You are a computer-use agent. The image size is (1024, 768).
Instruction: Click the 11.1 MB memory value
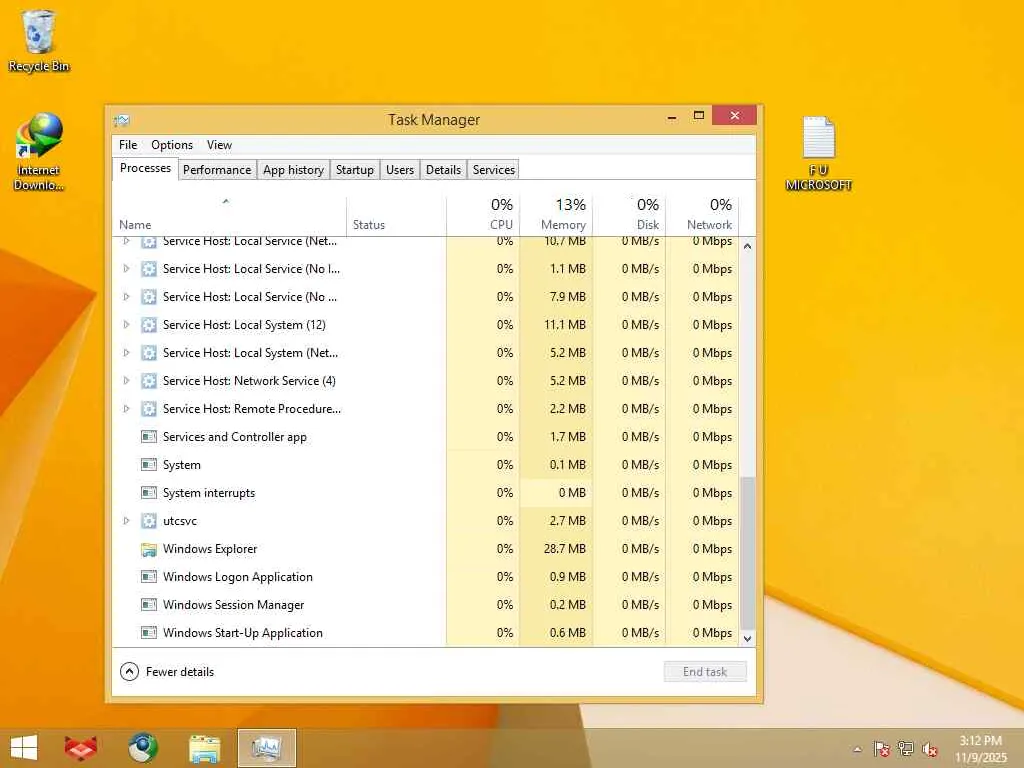point(567,325)
